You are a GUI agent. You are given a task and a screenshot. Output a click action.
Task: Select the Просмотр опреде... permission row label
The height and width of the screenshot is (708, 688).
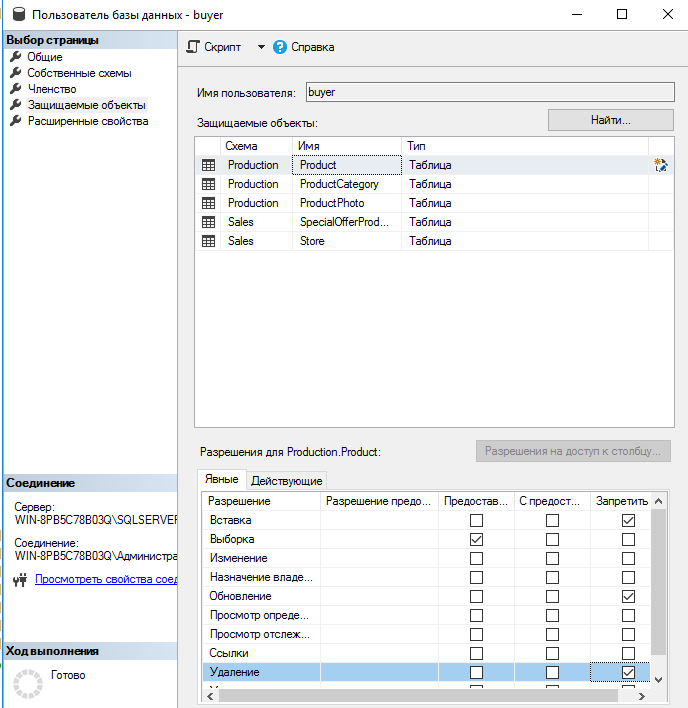(x=260, y=615)
